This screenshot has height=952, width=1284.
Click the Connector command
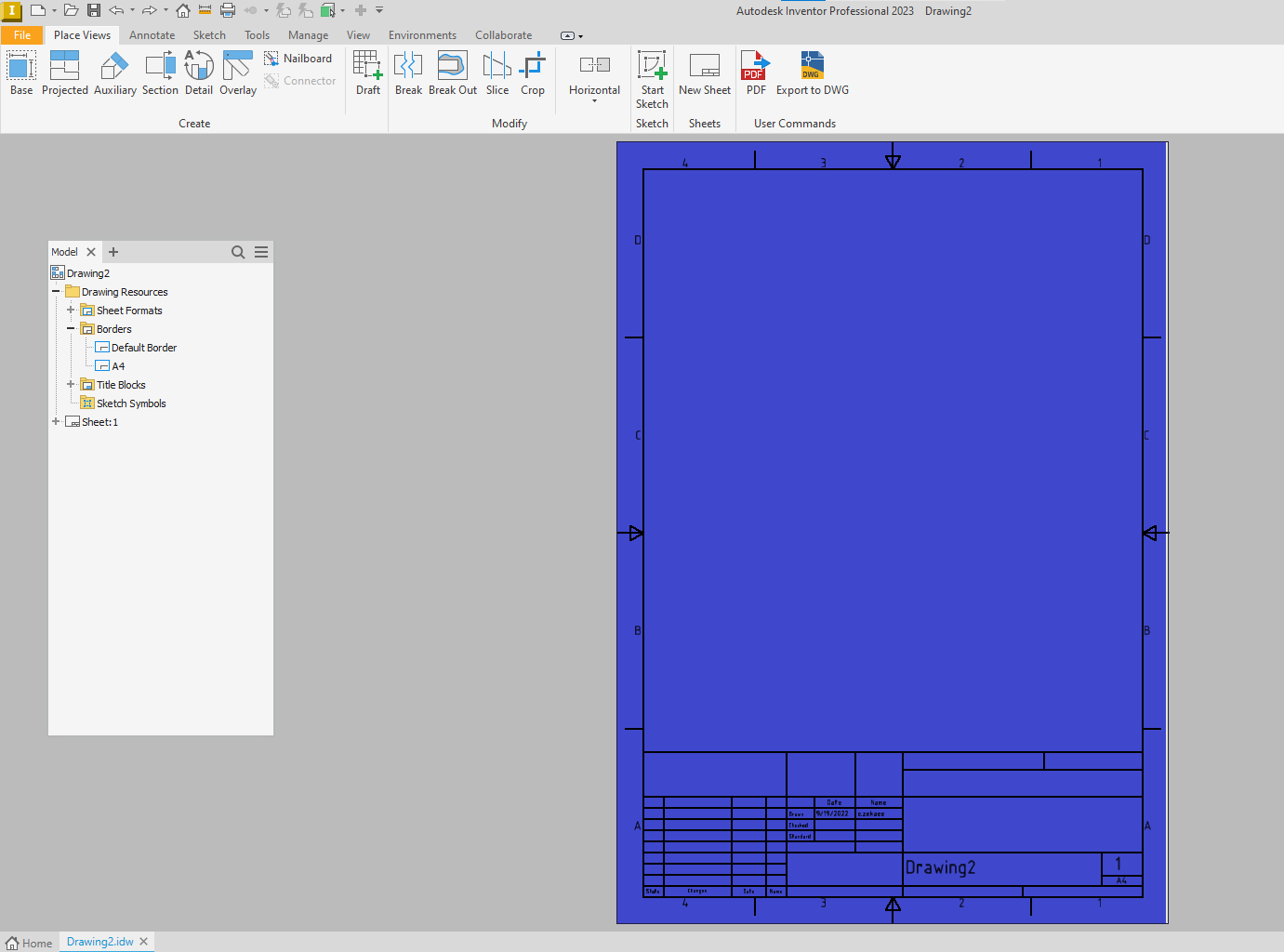point(300,81)
